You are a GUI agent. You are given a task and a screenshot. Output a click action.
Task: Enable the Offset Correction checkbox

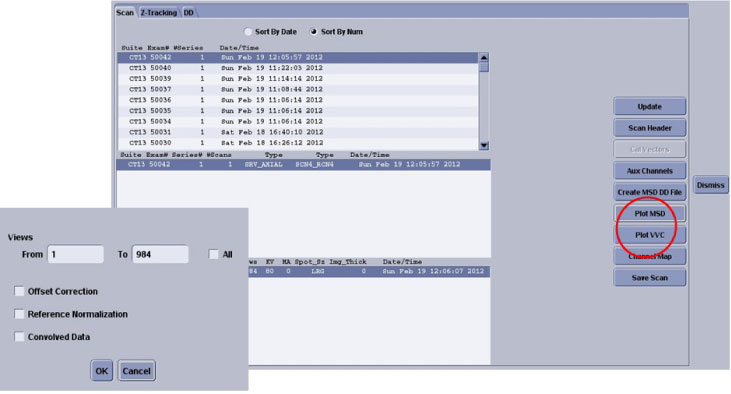click(x=19, y=291)
